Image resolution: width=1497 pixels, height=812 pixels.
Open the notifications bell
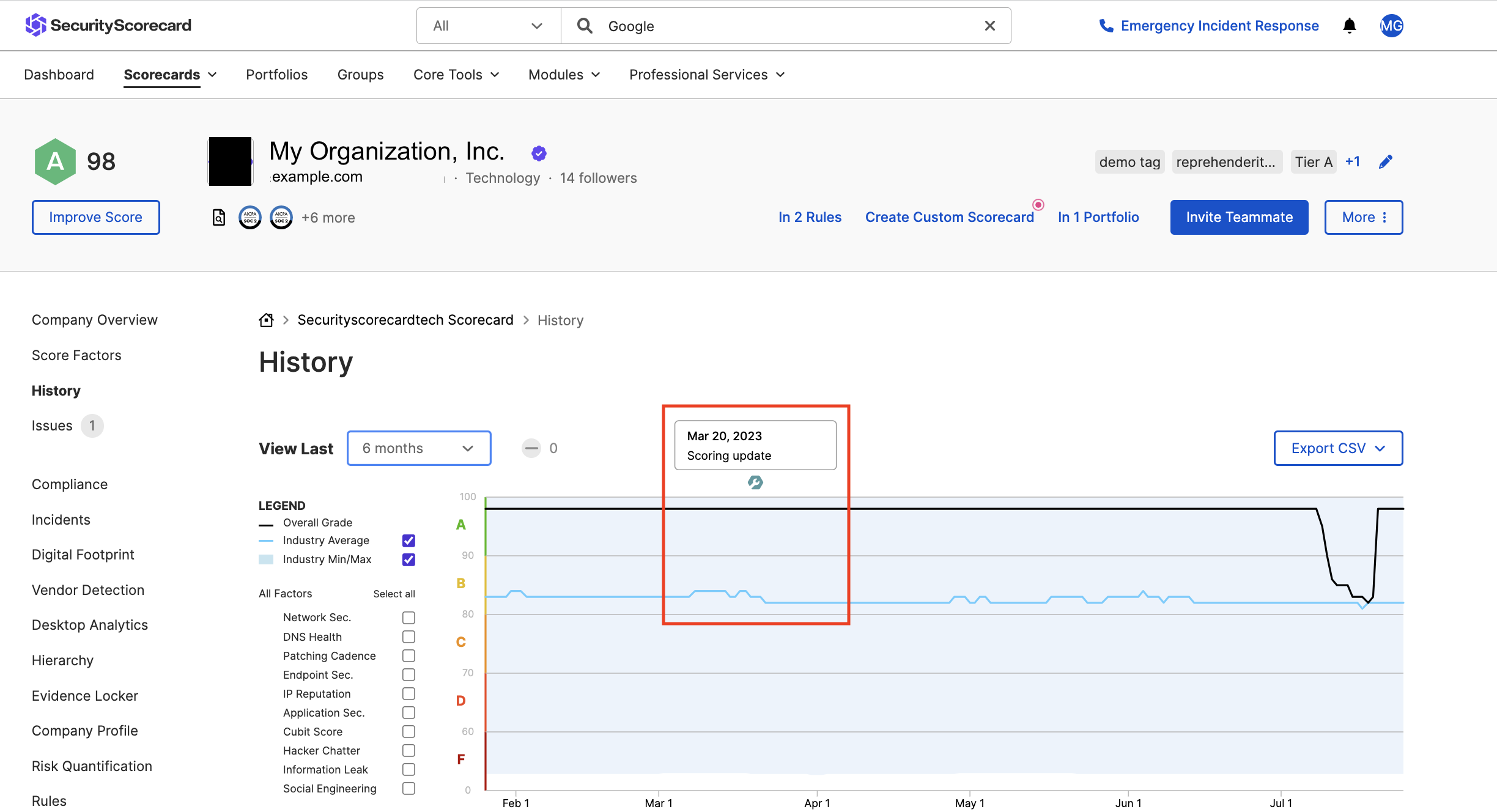tap(1349, 26)
